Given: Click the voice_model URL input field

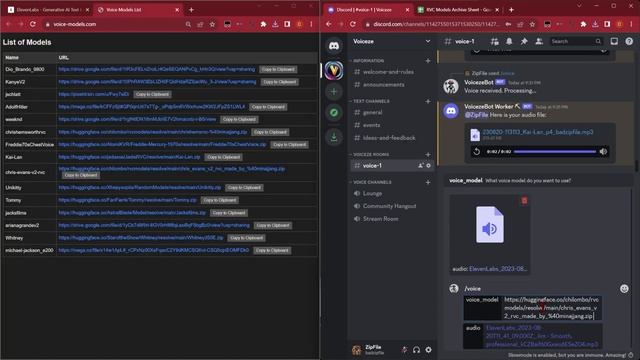Looking at the screenshot, I should click(x=551, y=308).
